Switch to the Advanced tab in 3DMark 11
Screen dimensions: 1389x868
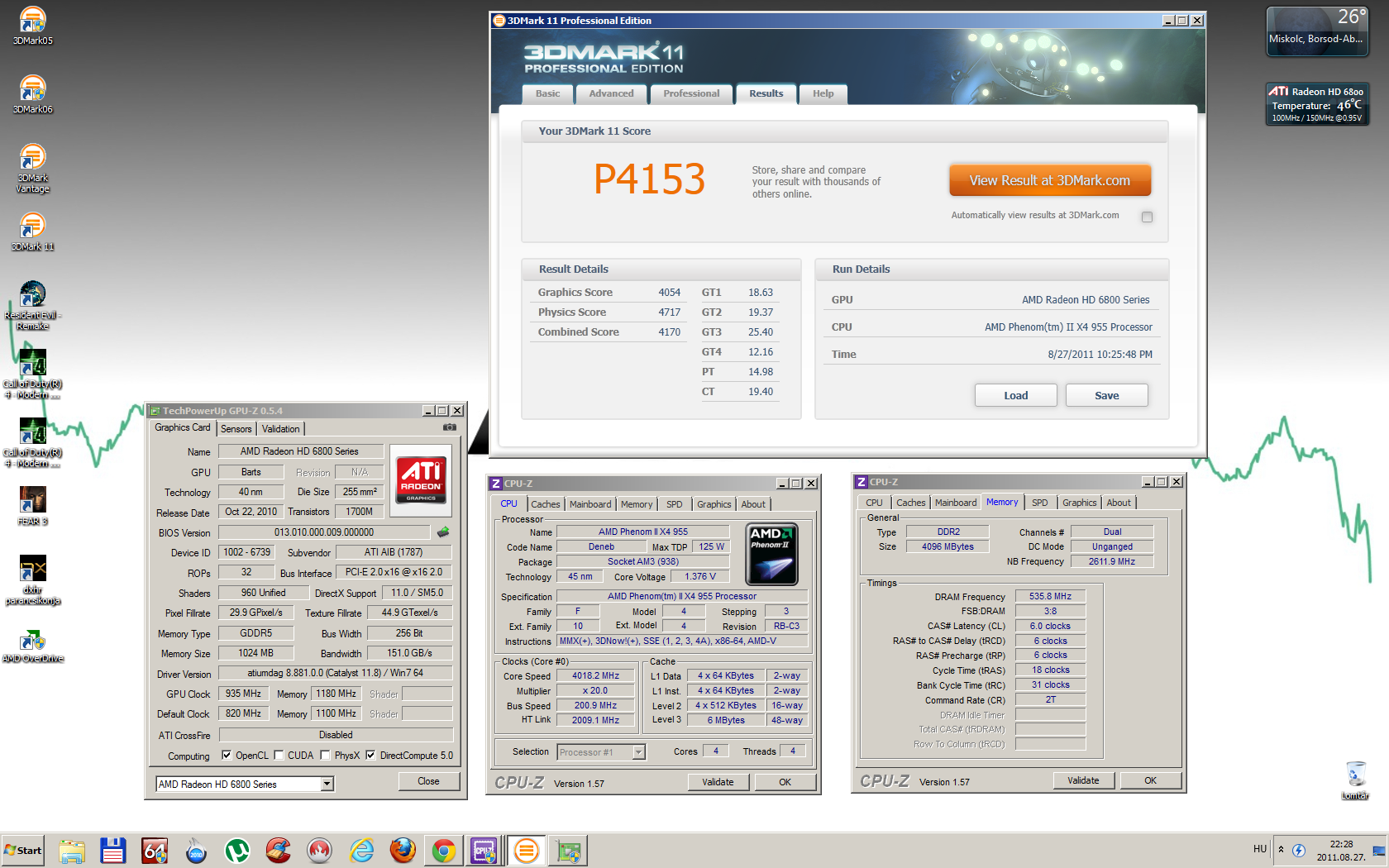612,93
